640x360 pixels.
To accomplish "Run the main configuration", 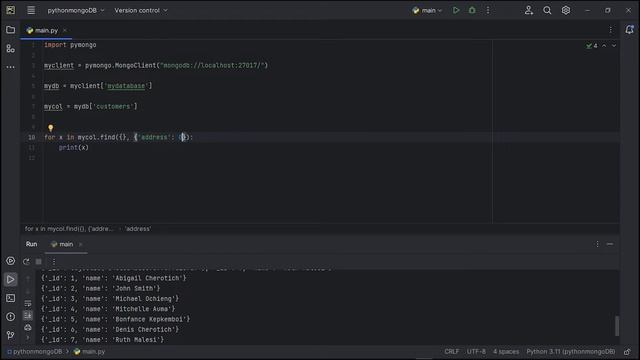I will 456,10.
